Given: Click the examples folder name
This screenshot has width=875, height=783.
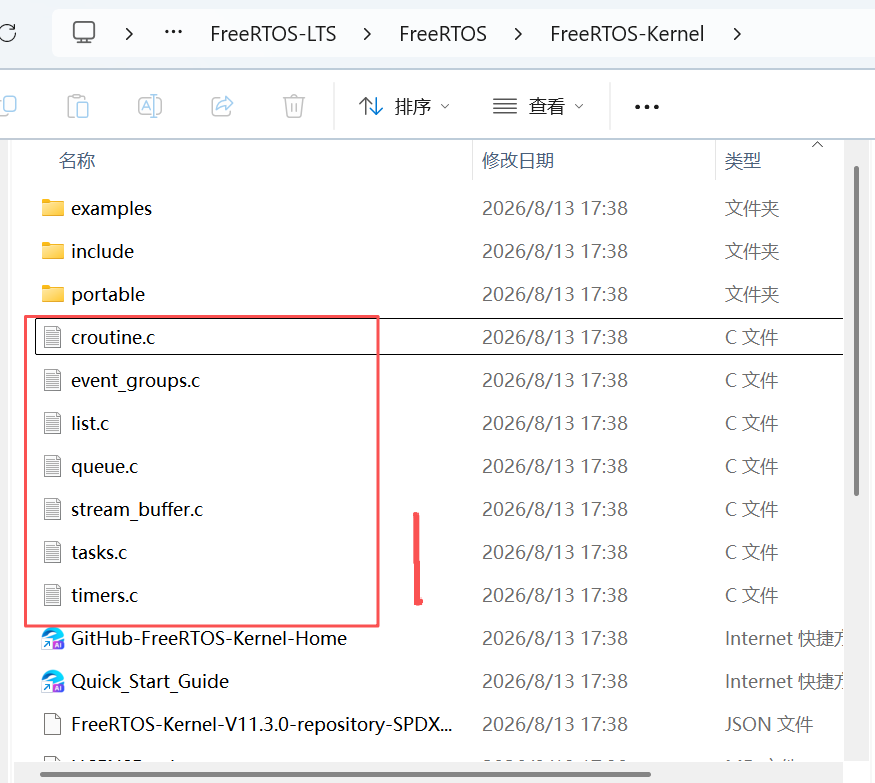Looking at the screenshot, I should (111, 208).
